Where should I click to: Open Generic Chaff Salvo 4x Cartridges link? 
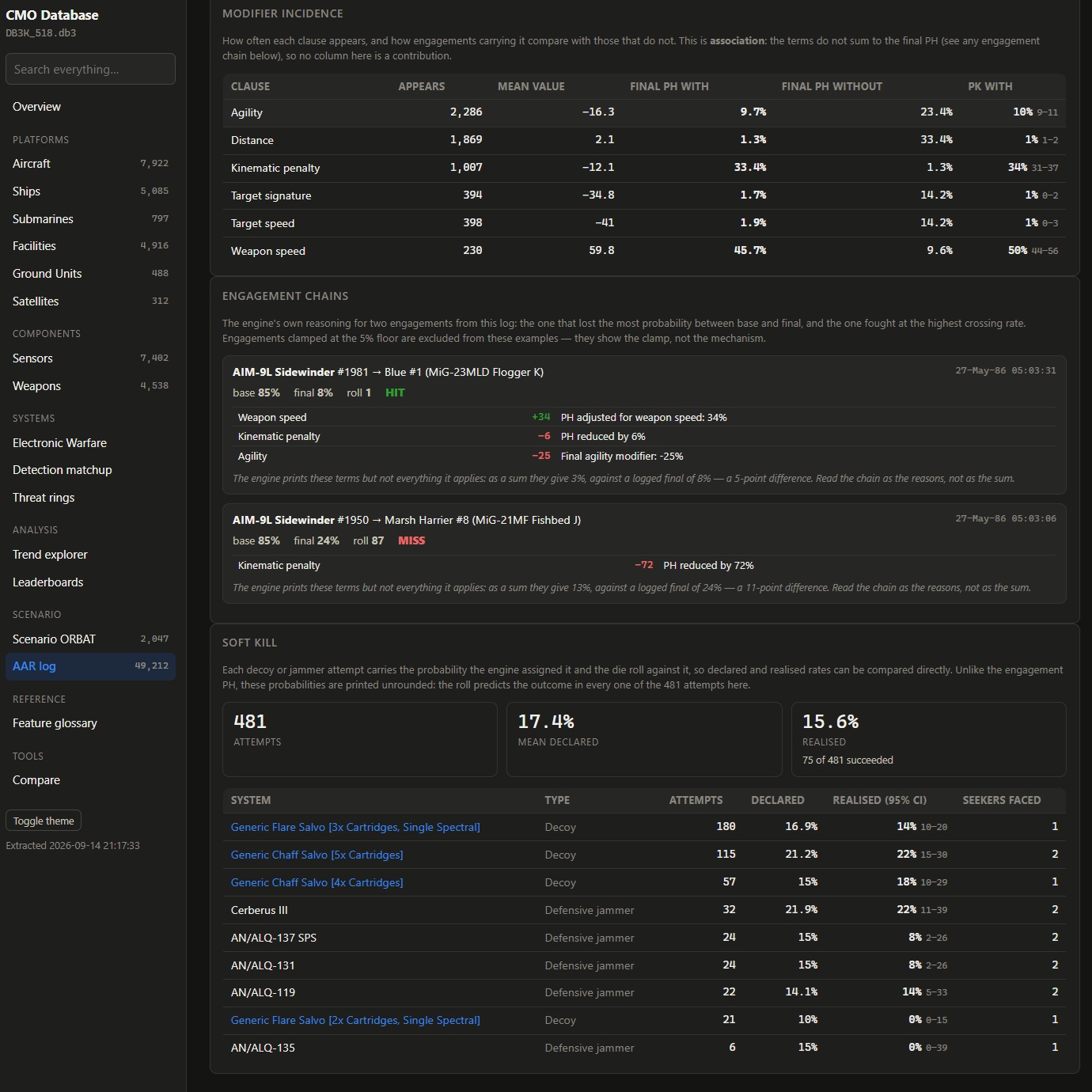(317, 882)
